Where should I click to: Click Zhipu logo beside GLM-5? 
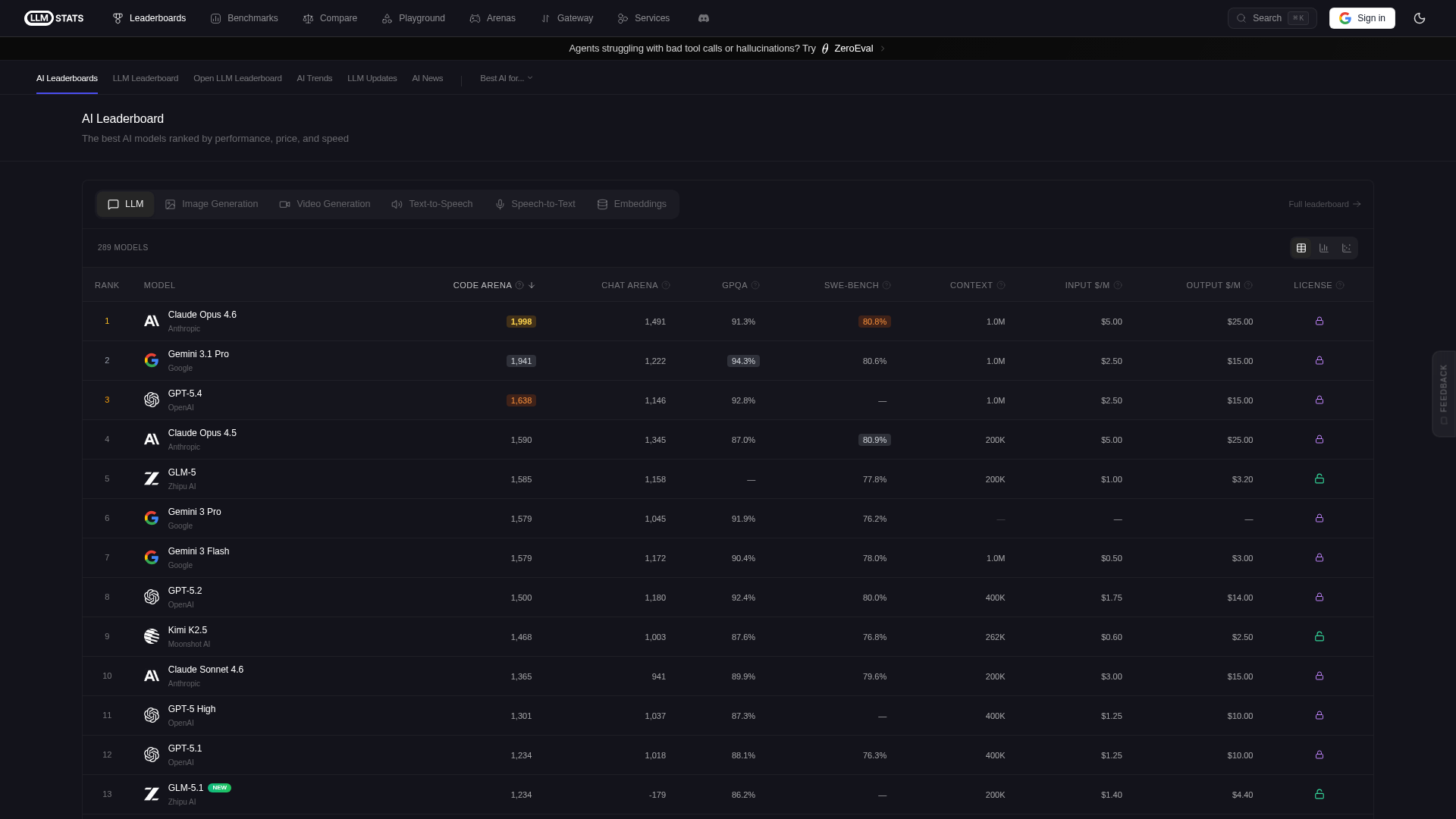152,479
